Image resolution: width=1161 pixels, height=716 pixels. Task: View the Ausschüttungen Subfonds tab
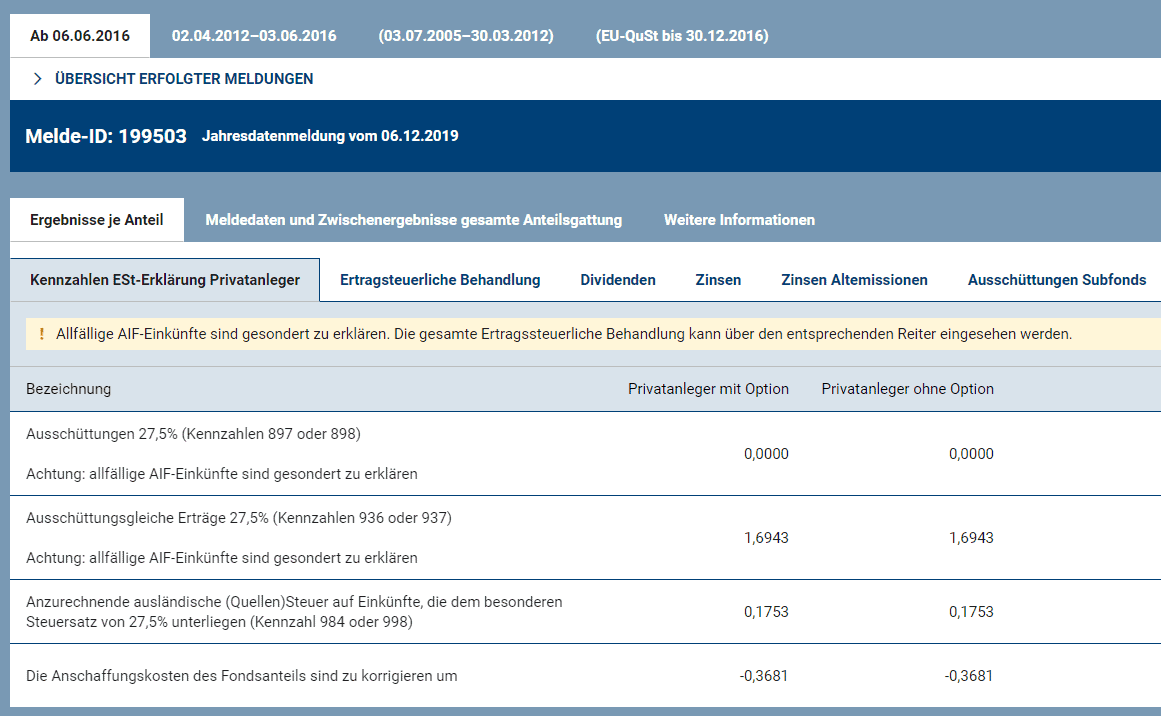click(1057, 280)
